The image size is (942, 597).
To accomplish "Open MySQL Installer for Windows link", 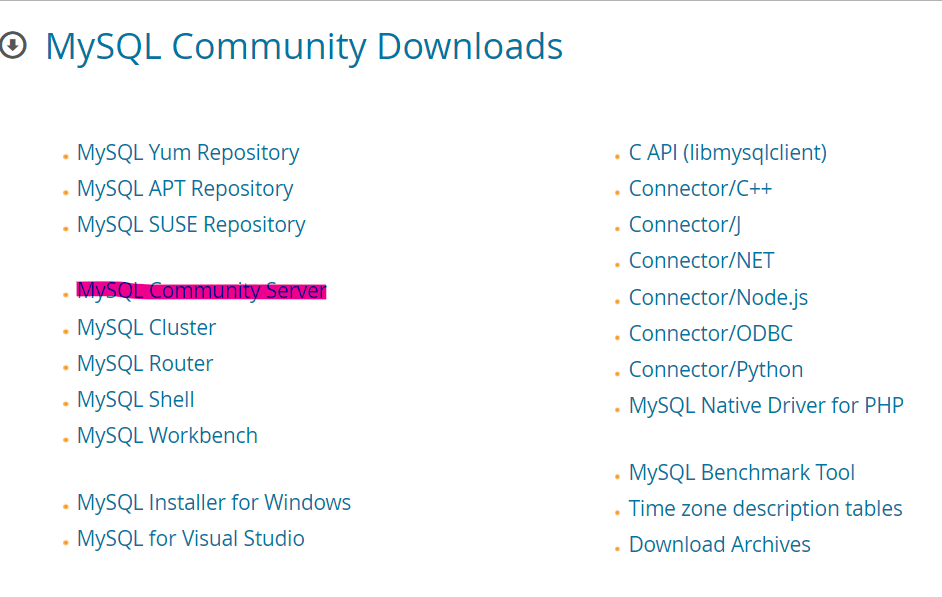I will [x=214, y=502].
